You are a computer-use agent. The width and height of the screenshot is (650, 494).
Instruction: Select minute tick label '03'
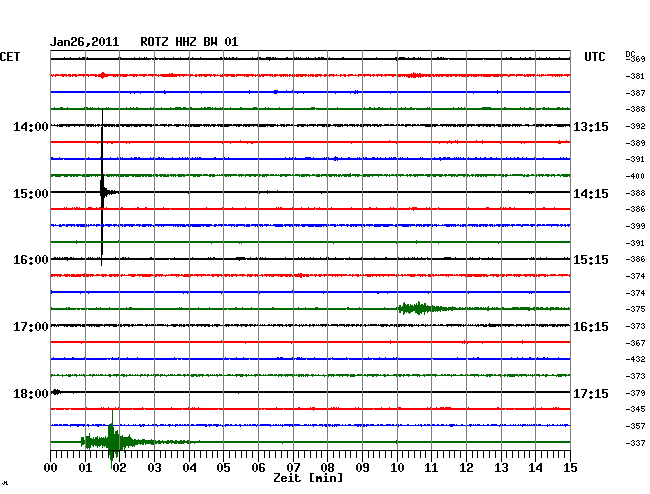[154, 467]
